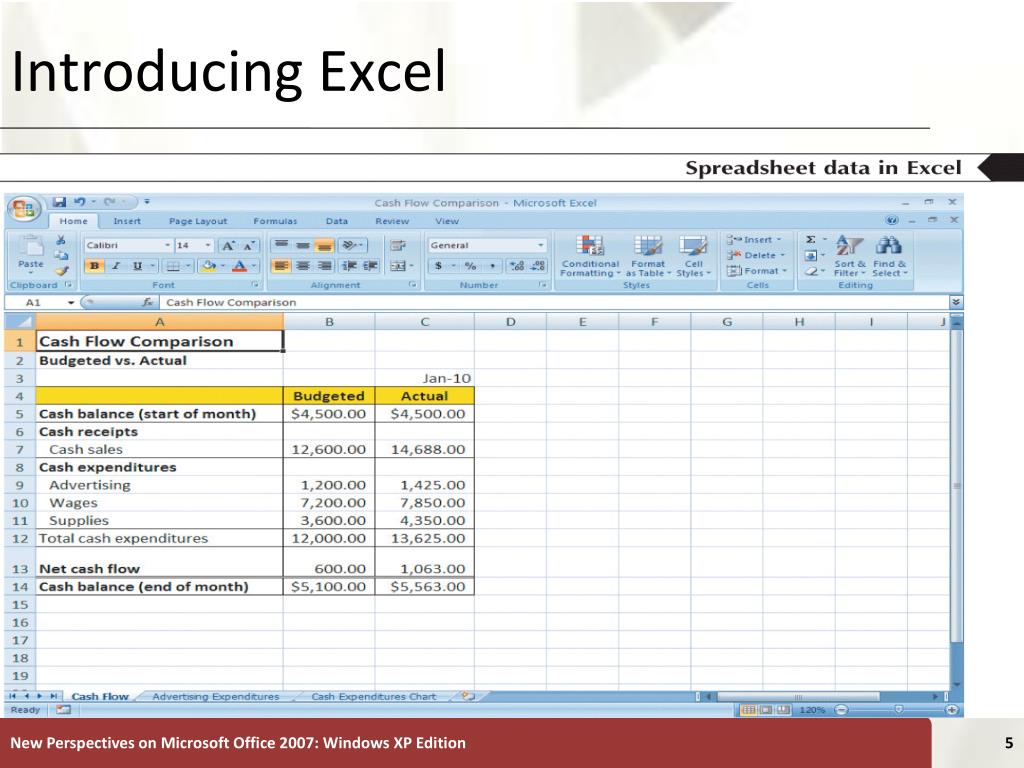Open the Format as Table gallery
This screenshot has height=768, width=1024.
648,256
